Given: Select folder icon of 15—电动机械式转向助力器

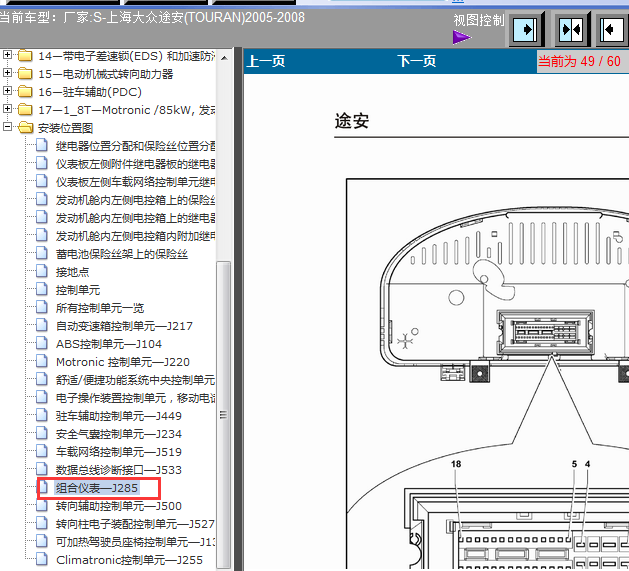Looking at the screenshot, I should [x=25, y=73].
